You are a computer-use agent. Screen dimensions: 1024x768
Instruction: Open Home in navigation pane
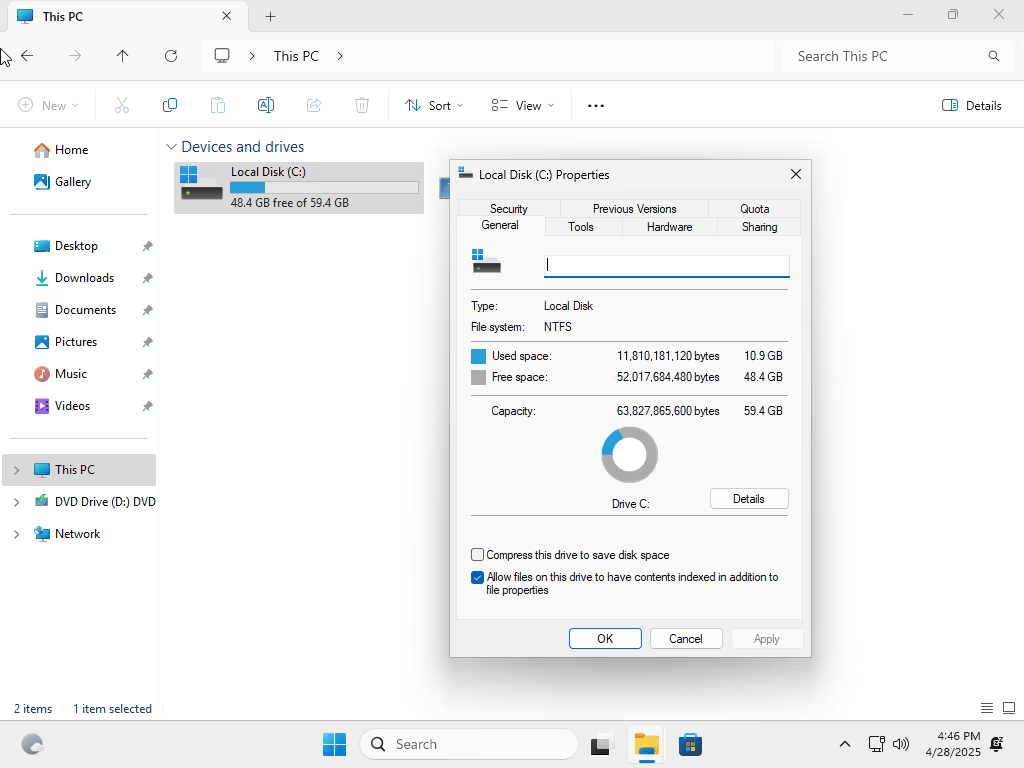click(x=71, y=150)
